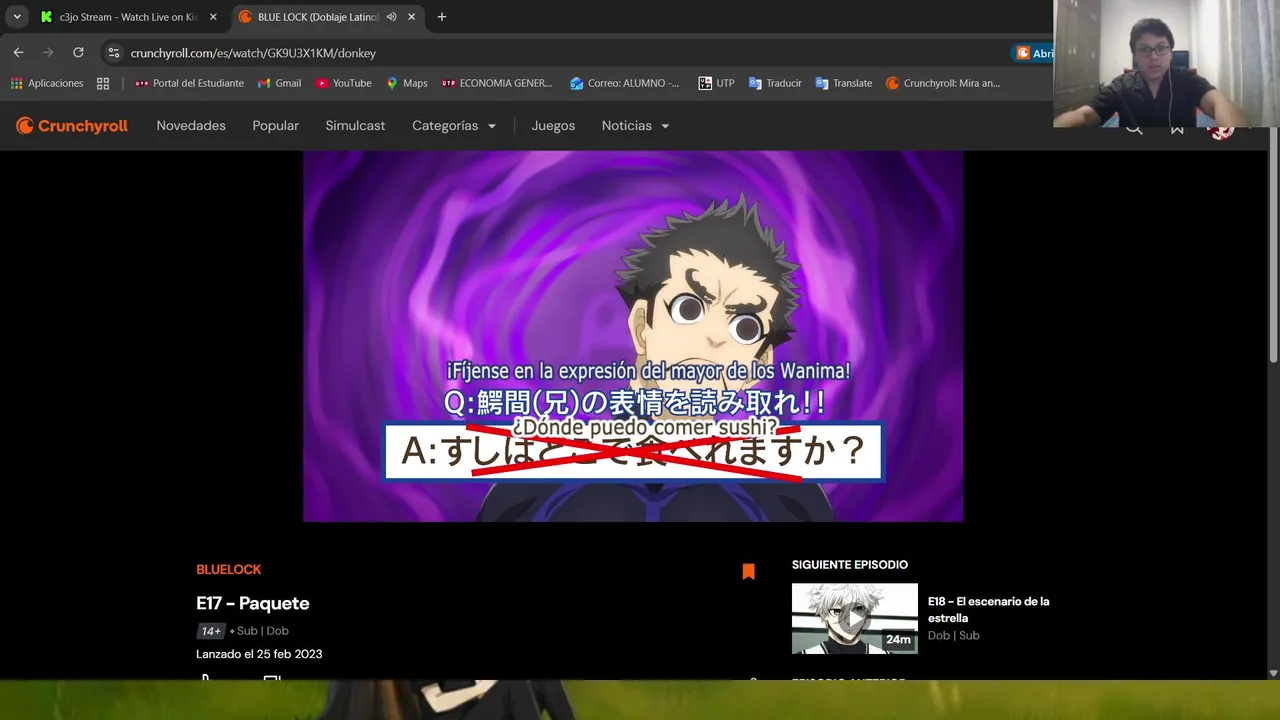Open the BLUELOCK series link
1280x720 pixels.
click(x=228, y=569)
